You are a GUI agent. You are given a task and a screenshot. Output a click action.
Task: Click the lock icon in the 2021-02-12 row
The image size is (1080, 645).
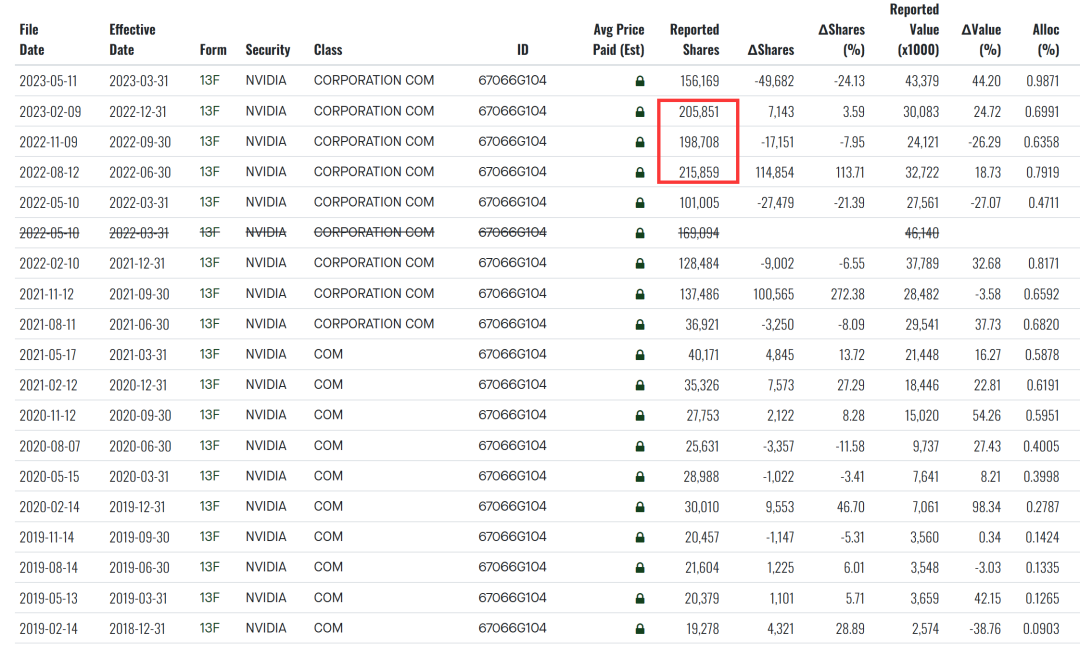pos(640,385)
